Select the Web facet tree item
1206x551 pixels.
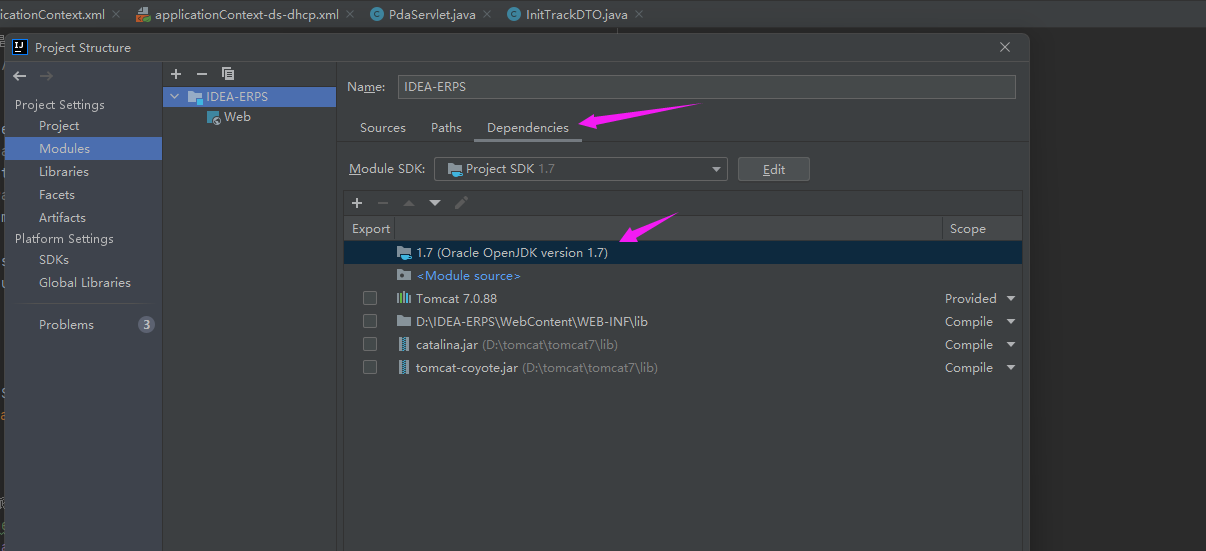[x=237, y=117]
